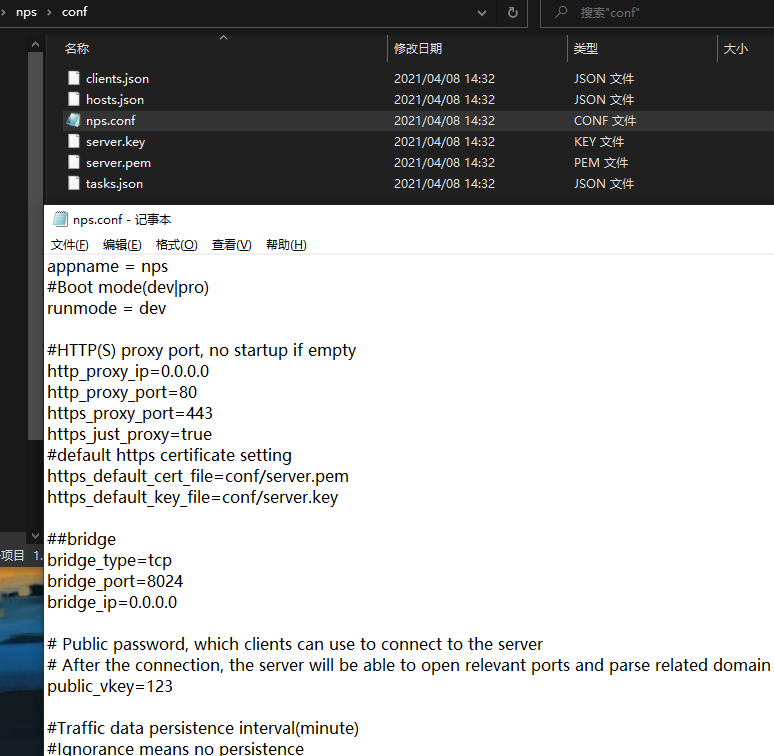Click the nps.conf notepad file icon
Screen dimensions: 774x756
74,120
